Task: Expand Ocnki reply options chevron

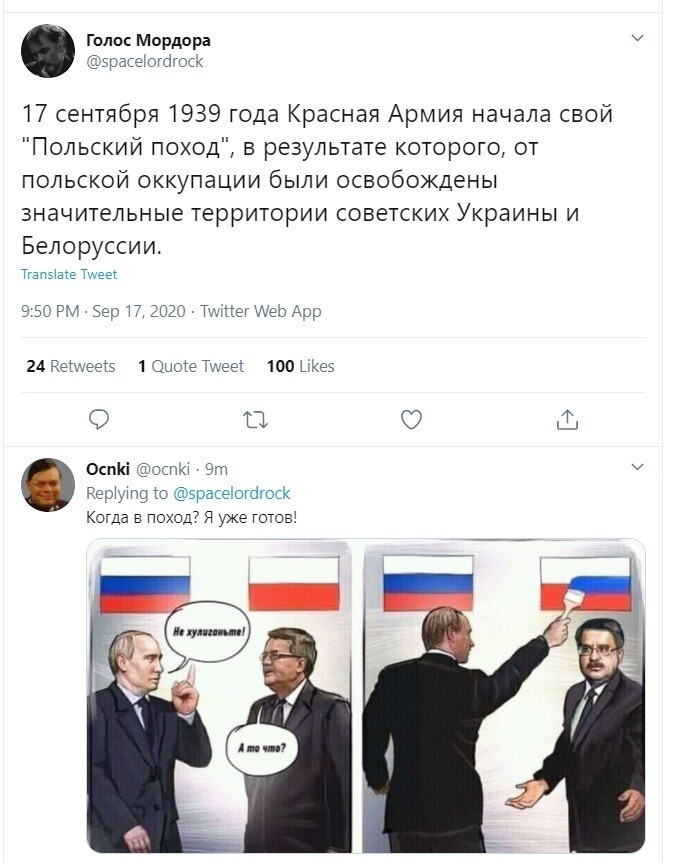Action: (x=637, y=467)
